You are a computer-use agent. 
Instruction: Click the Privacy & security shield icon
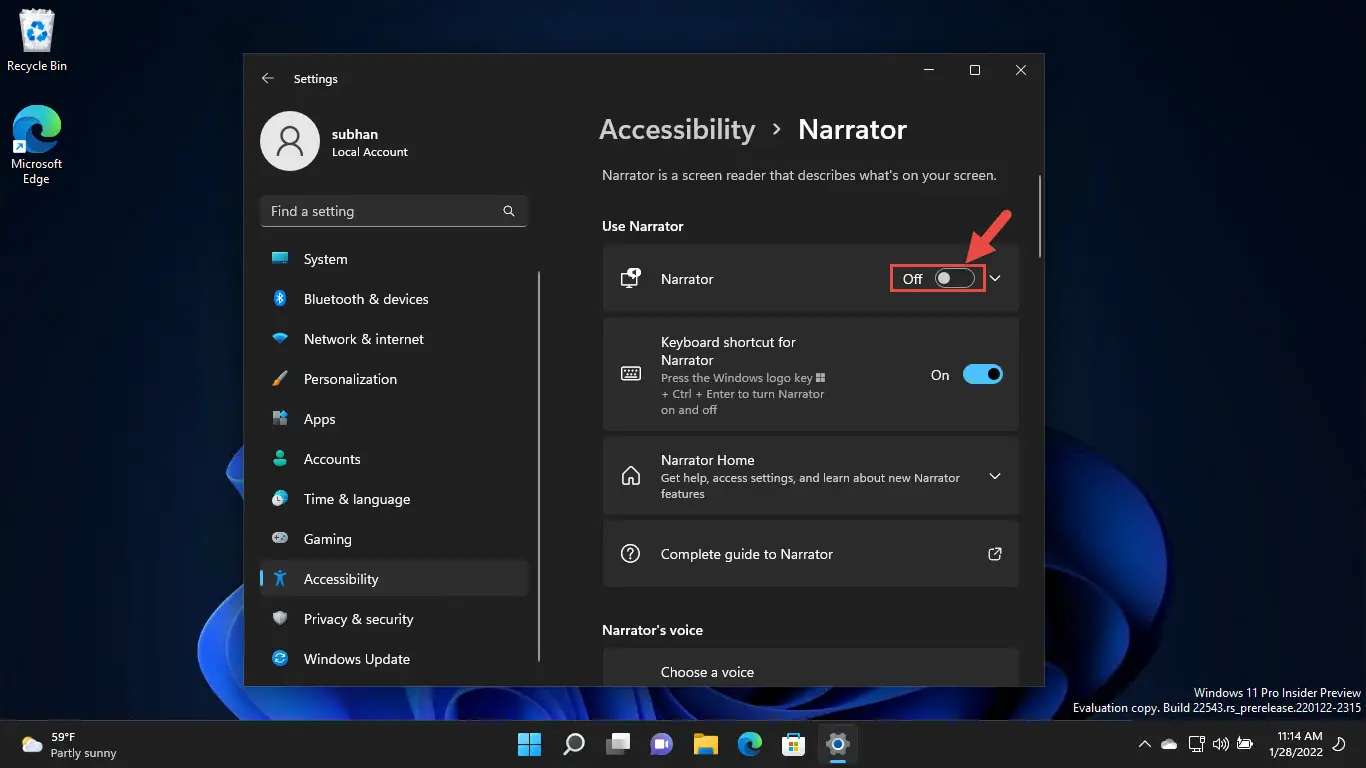[281, 619]
